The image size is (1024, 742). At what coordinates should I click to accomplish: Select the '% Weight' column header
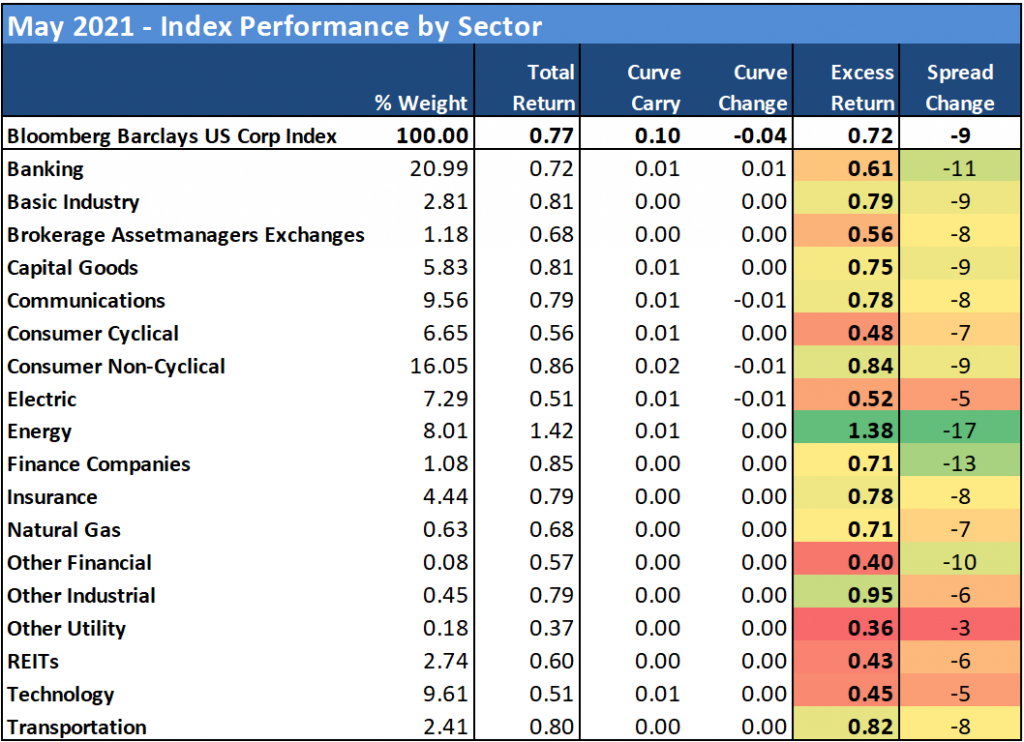pyautogui.click(x=421, y=103)
